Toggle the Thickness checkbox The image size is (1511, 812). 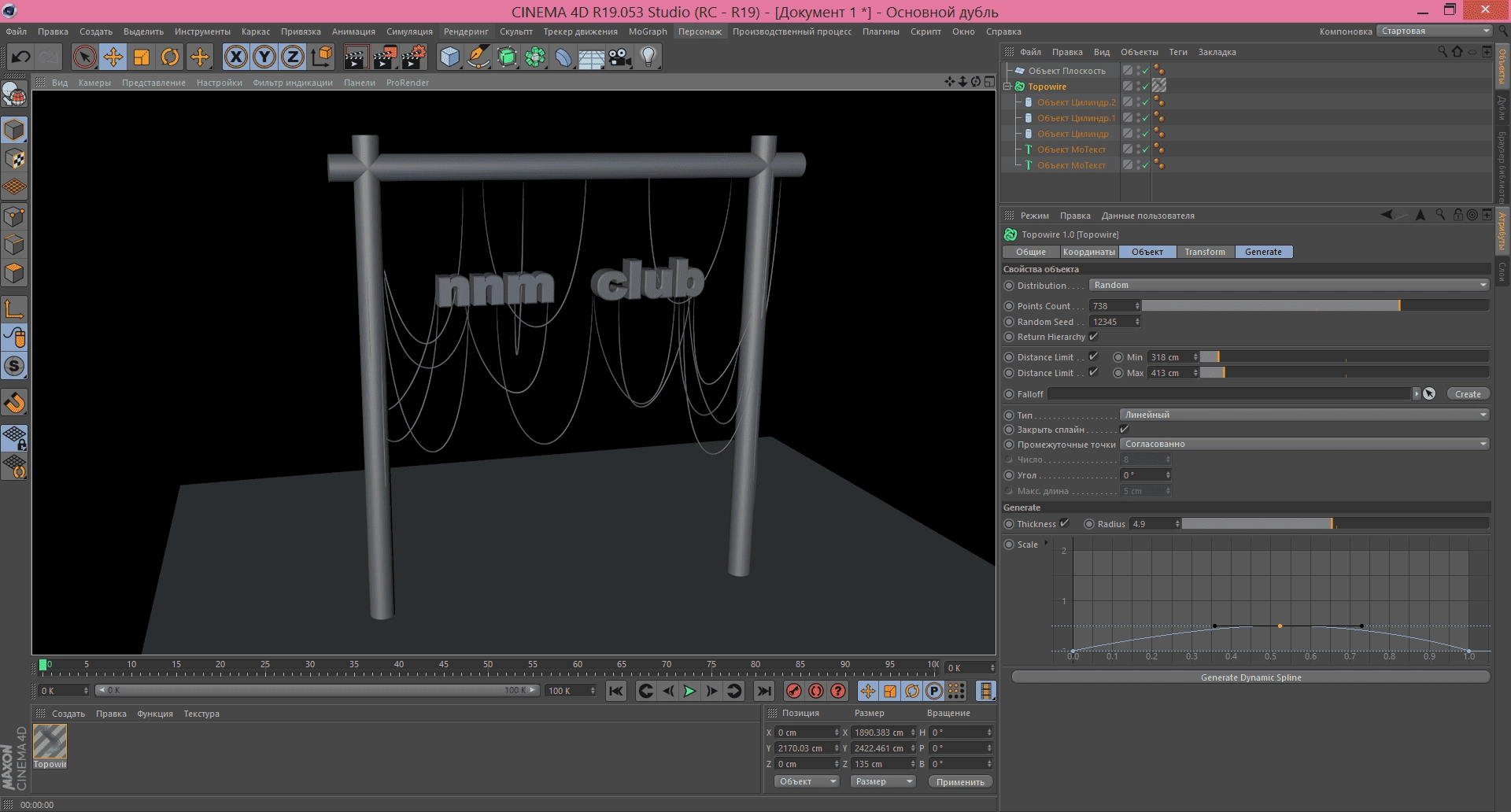tap(1064, 523)
